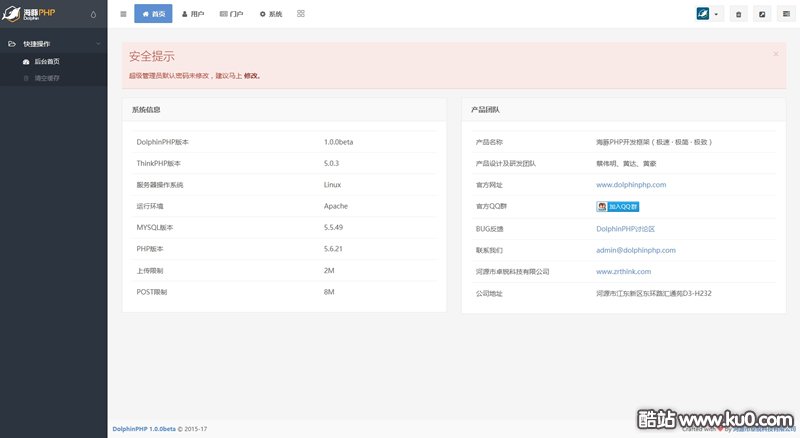This screenshot has width=800, height=438.
Task: Open 后台首页 in the sidebar
Action: tap(54, 61)
